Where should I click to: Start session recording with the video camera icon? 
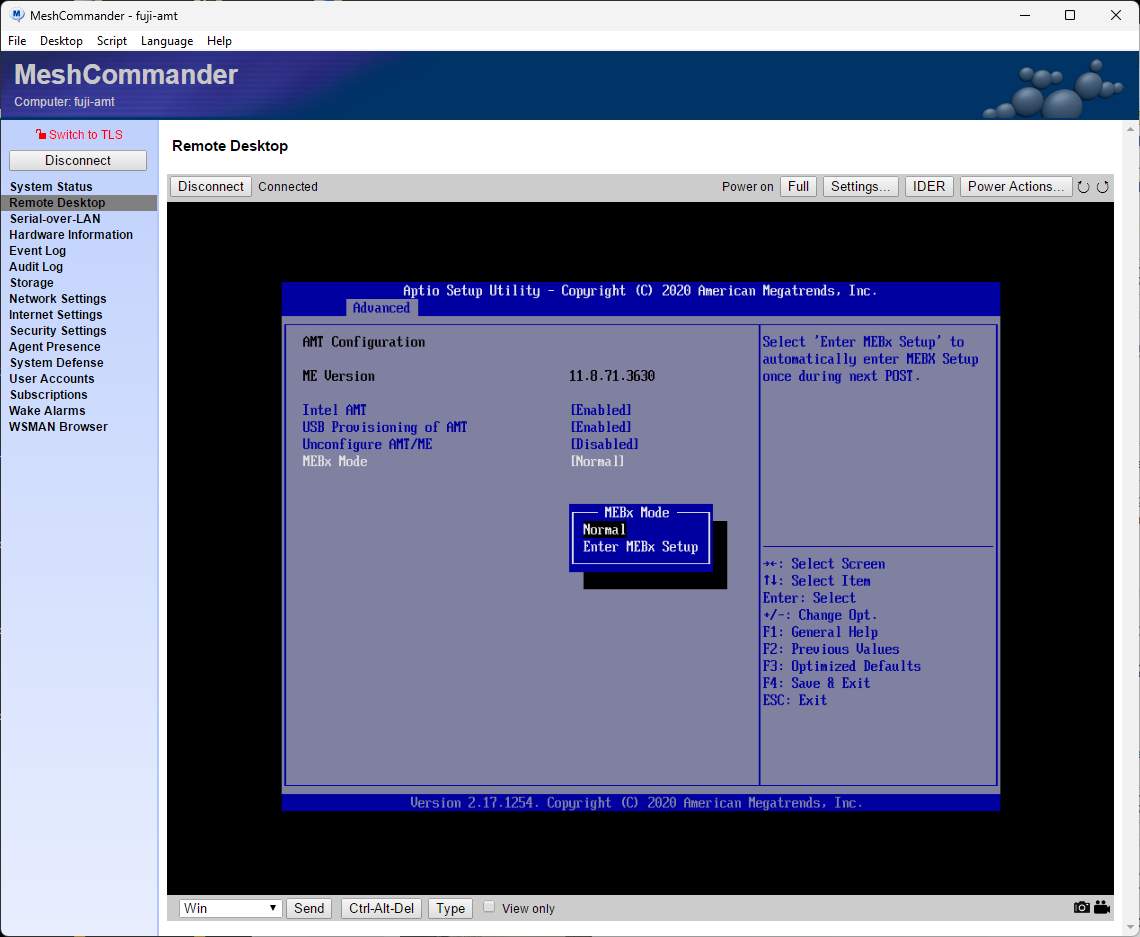pos(1102,907)
